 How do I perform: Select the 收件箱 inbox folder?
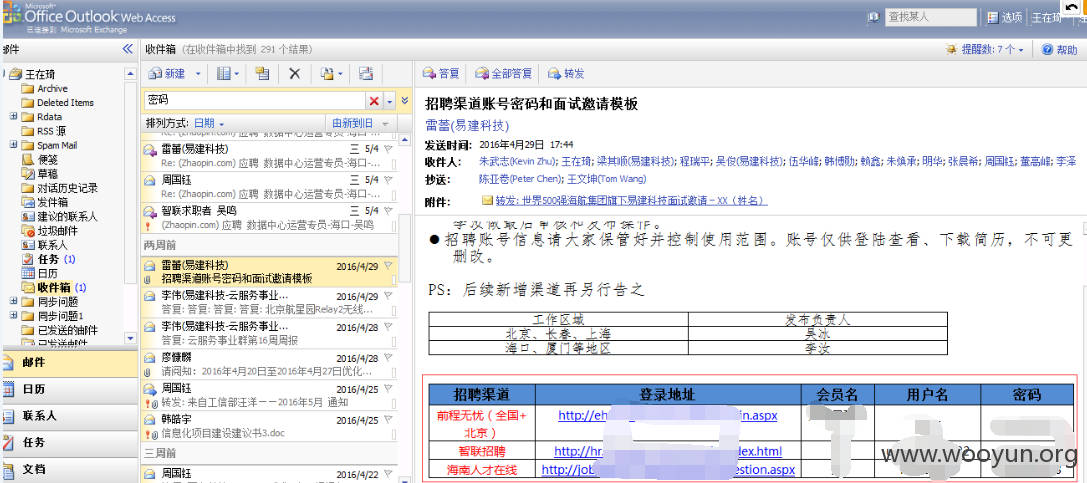click(53, 287)
